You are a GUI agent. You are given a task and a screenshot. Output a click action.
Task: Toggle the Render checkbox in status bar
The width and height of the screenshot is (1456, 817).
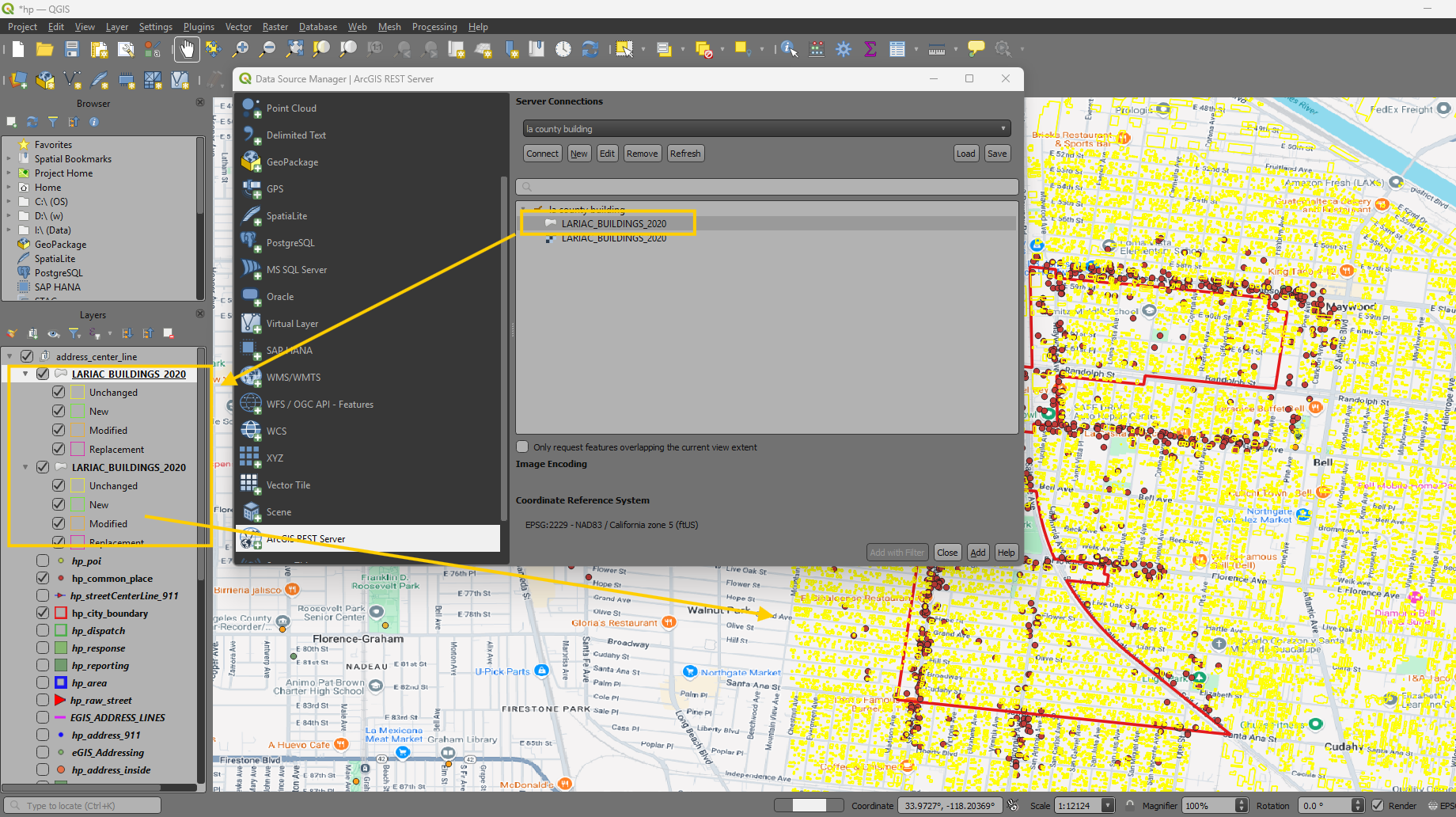pos(1378,805)
